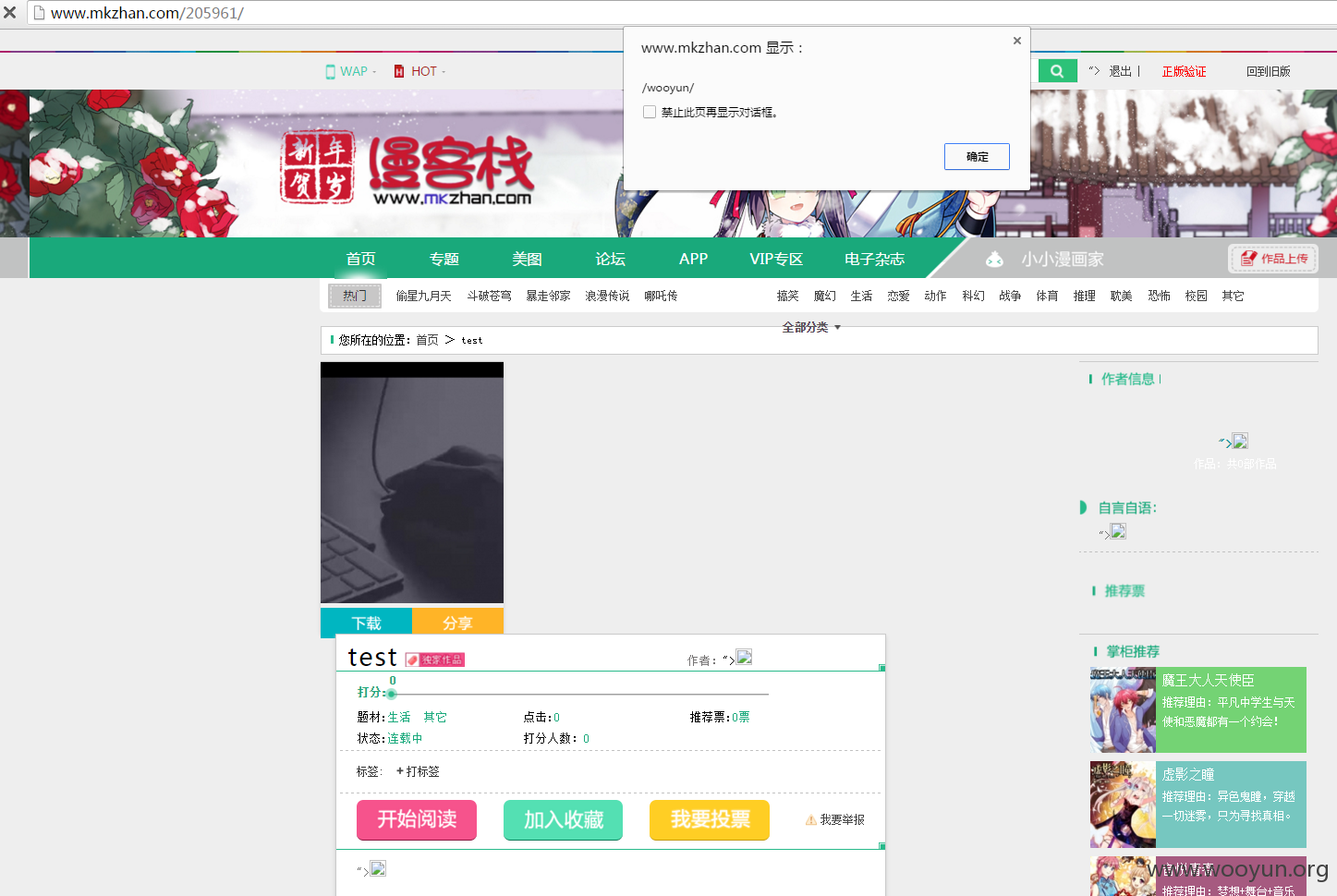Open the 虚影之瞳 title link

[x=1187, y=774]
